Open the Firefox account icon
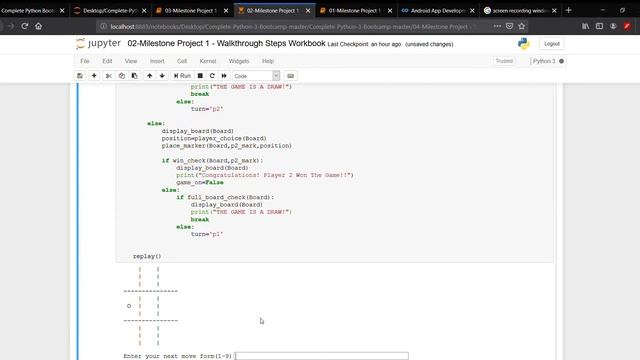The height and width of the screenshot is (360, 640). click(613, 26)
